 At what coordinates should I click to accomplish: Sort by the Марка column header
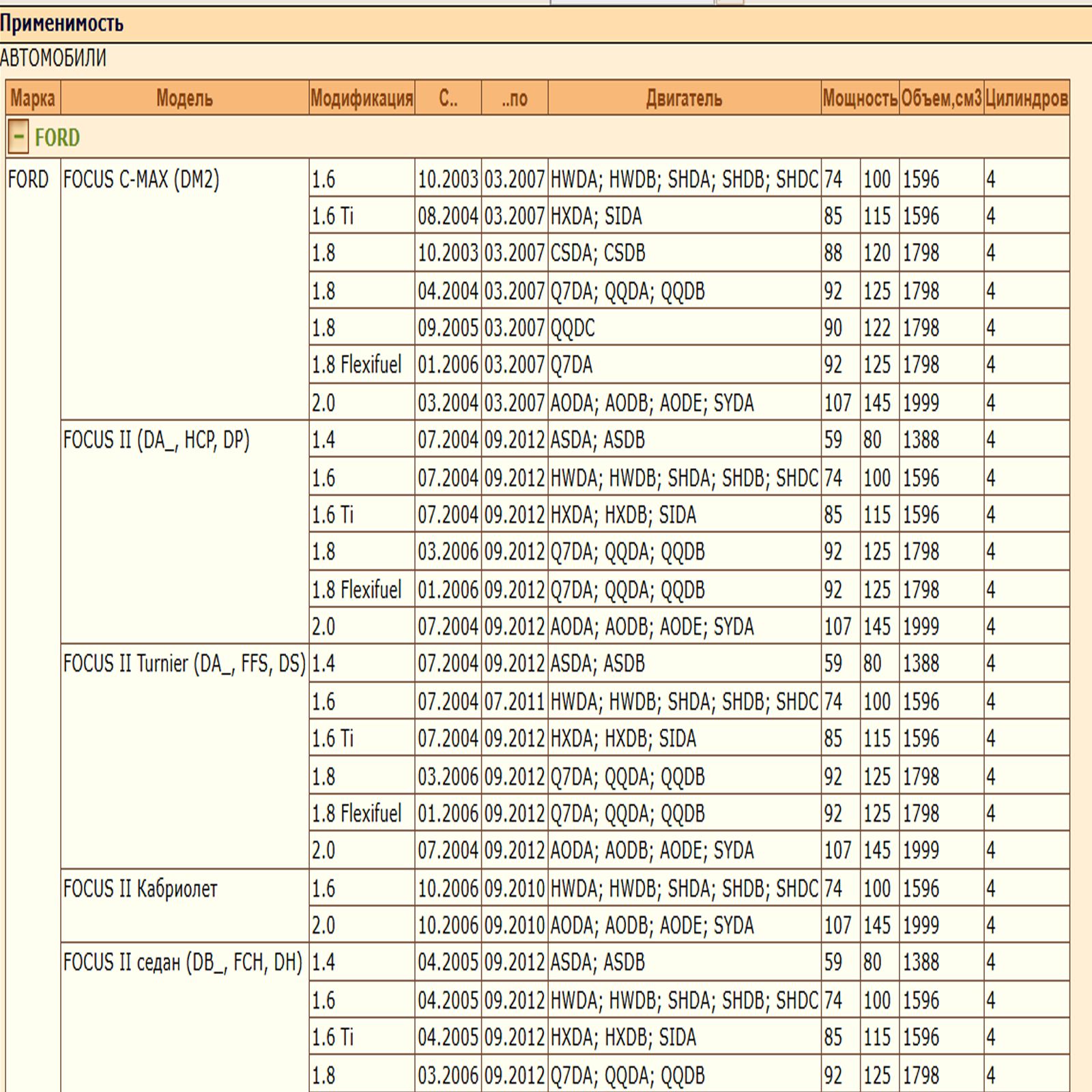click(x=33, y=98)
